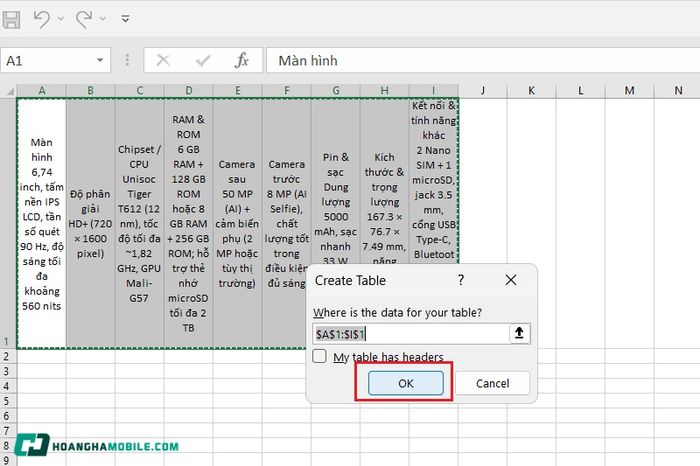Click cell I1 with Kết nối text
This screenshot has width=700, height=466.
tap(433, 181)
